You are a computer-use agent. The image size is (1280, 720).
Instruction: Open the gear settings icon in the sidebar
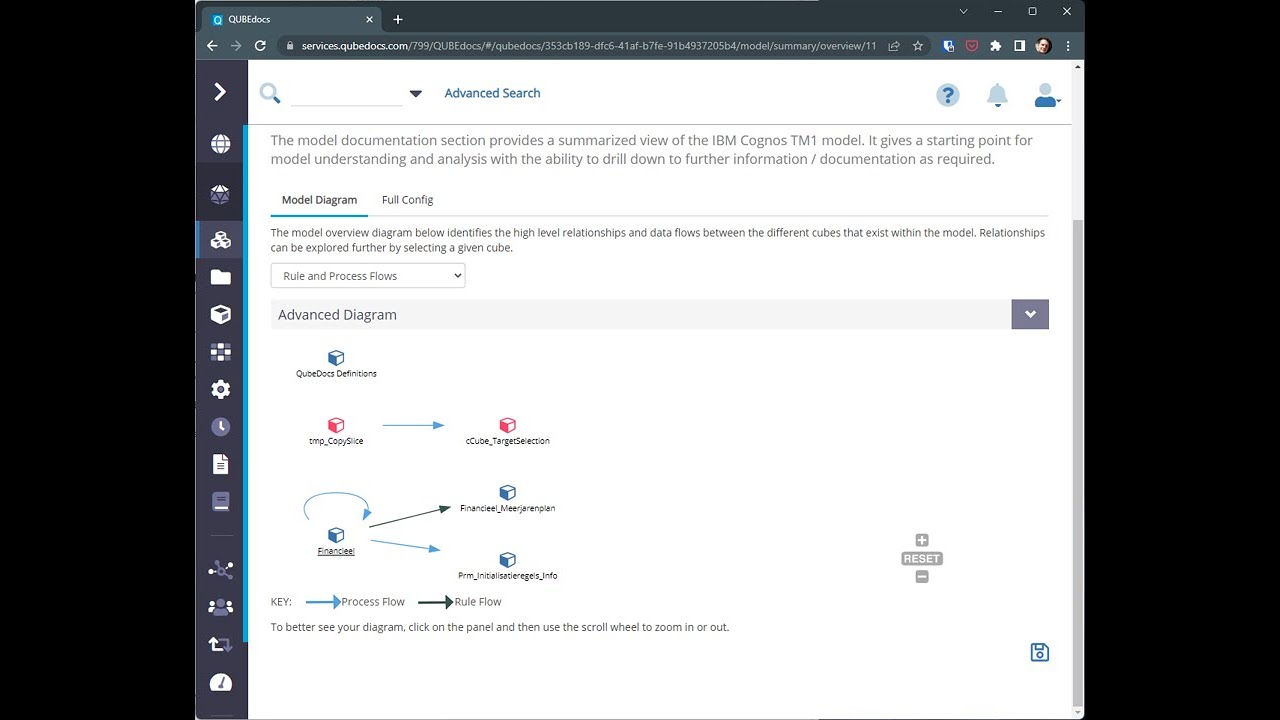[x=221, y=389]
